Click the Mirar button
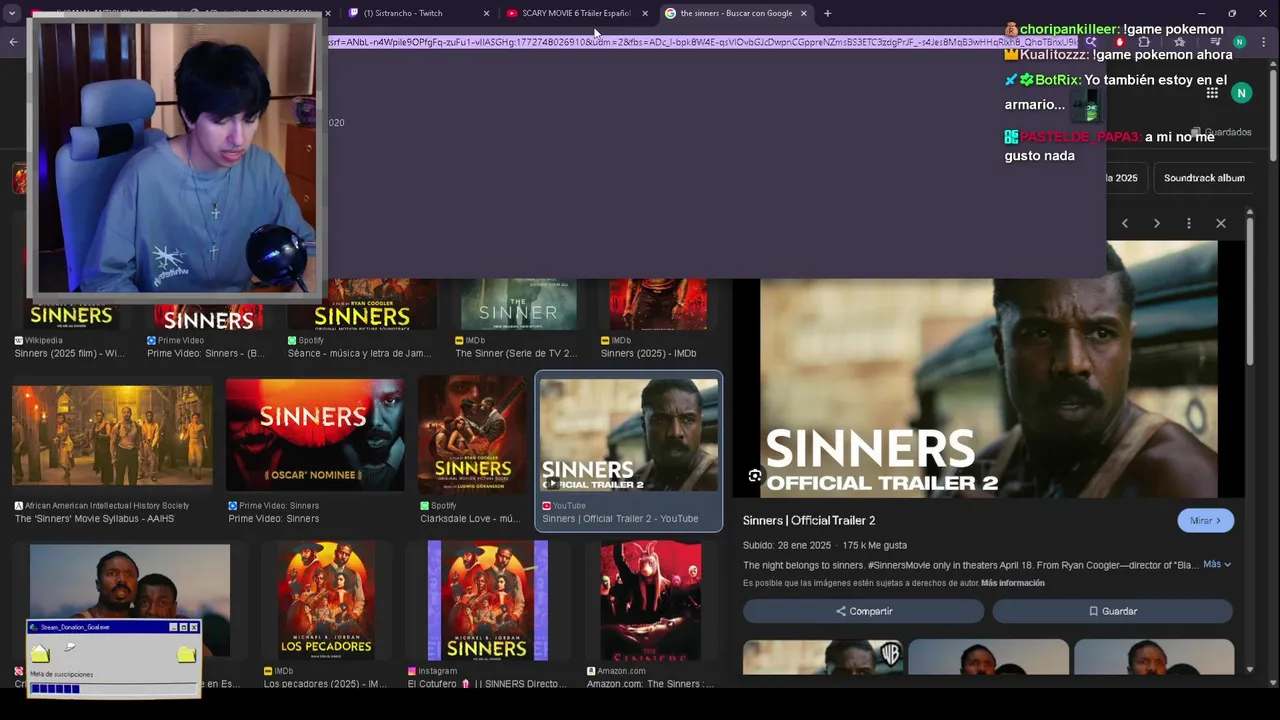 click(x=1205, y=521)
